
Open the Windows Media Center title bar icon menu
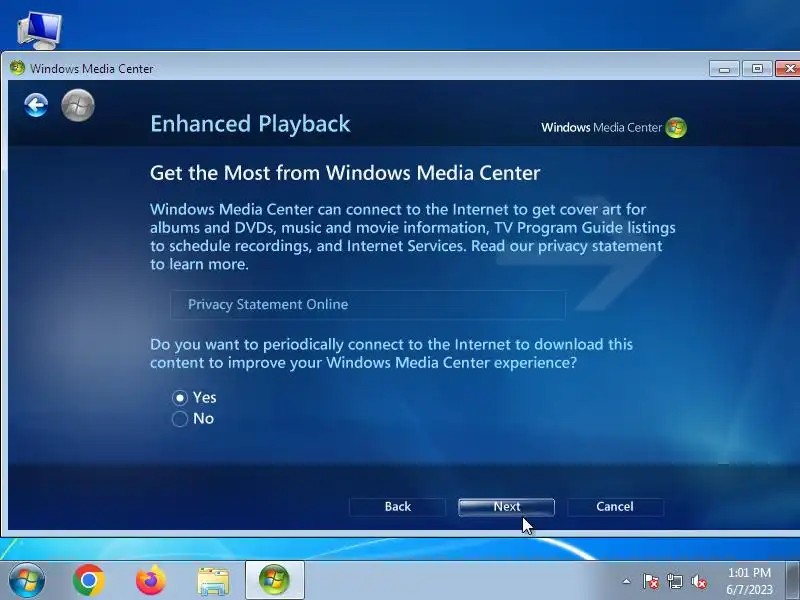[17, 68]
